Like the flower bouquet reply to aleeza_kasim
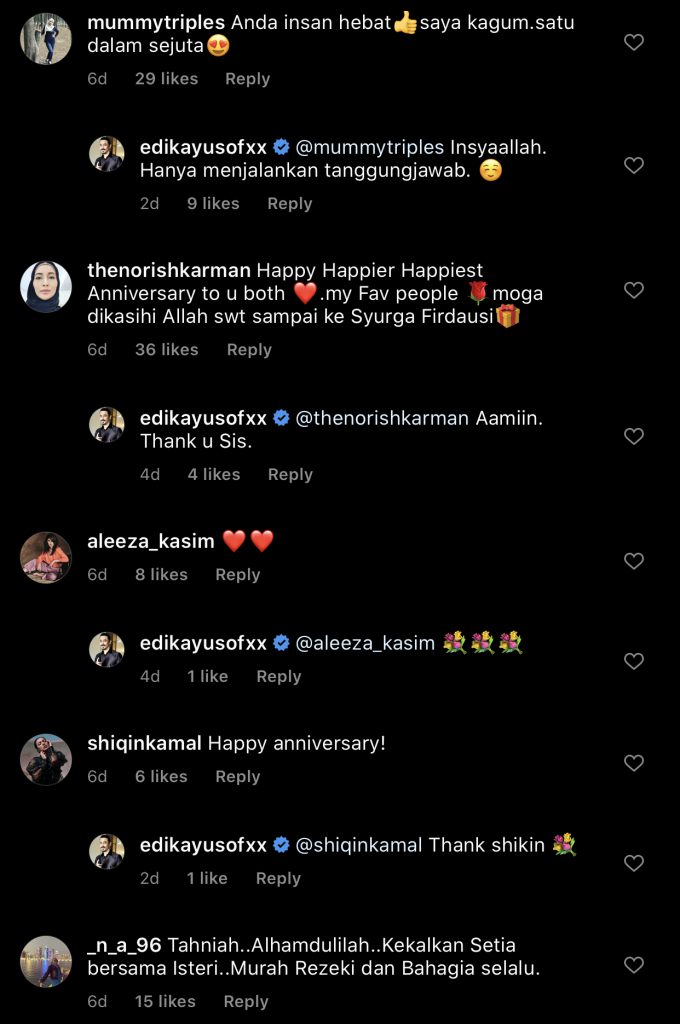This screenshot has width=680, height=1024. tap(633, 662)
